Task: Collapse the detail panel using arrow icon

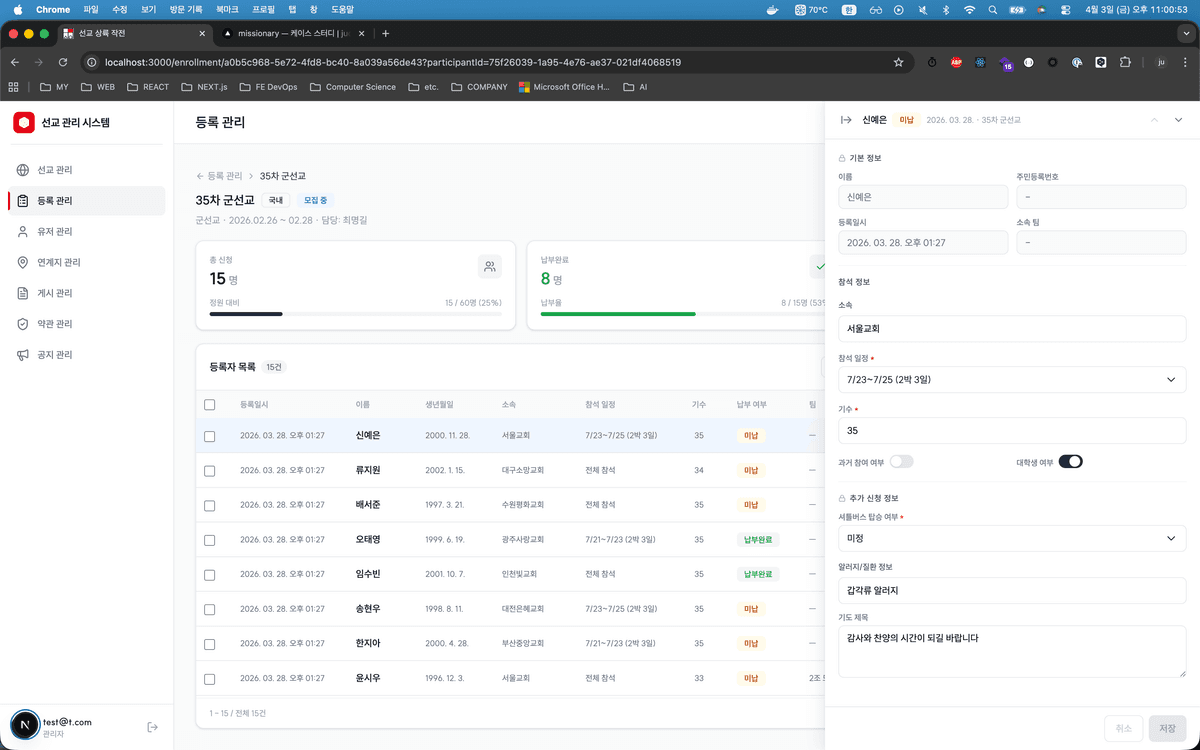Action: click(x=846, y=120)
